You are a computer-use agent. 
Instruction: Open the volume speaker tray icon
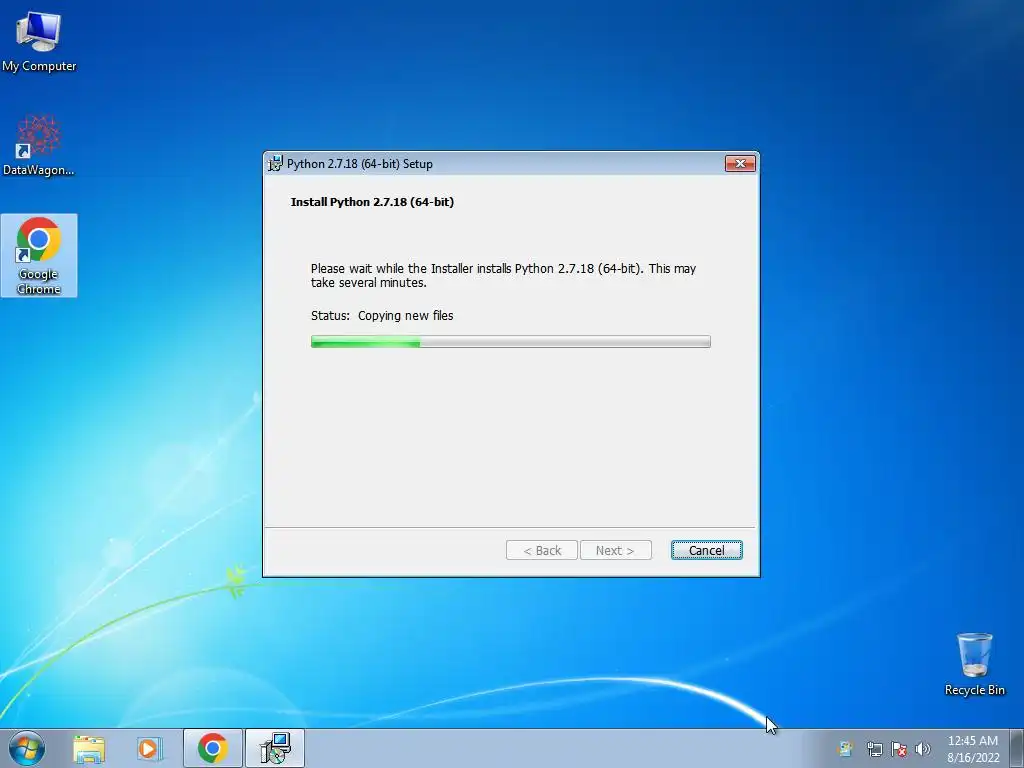pos(923,749)
